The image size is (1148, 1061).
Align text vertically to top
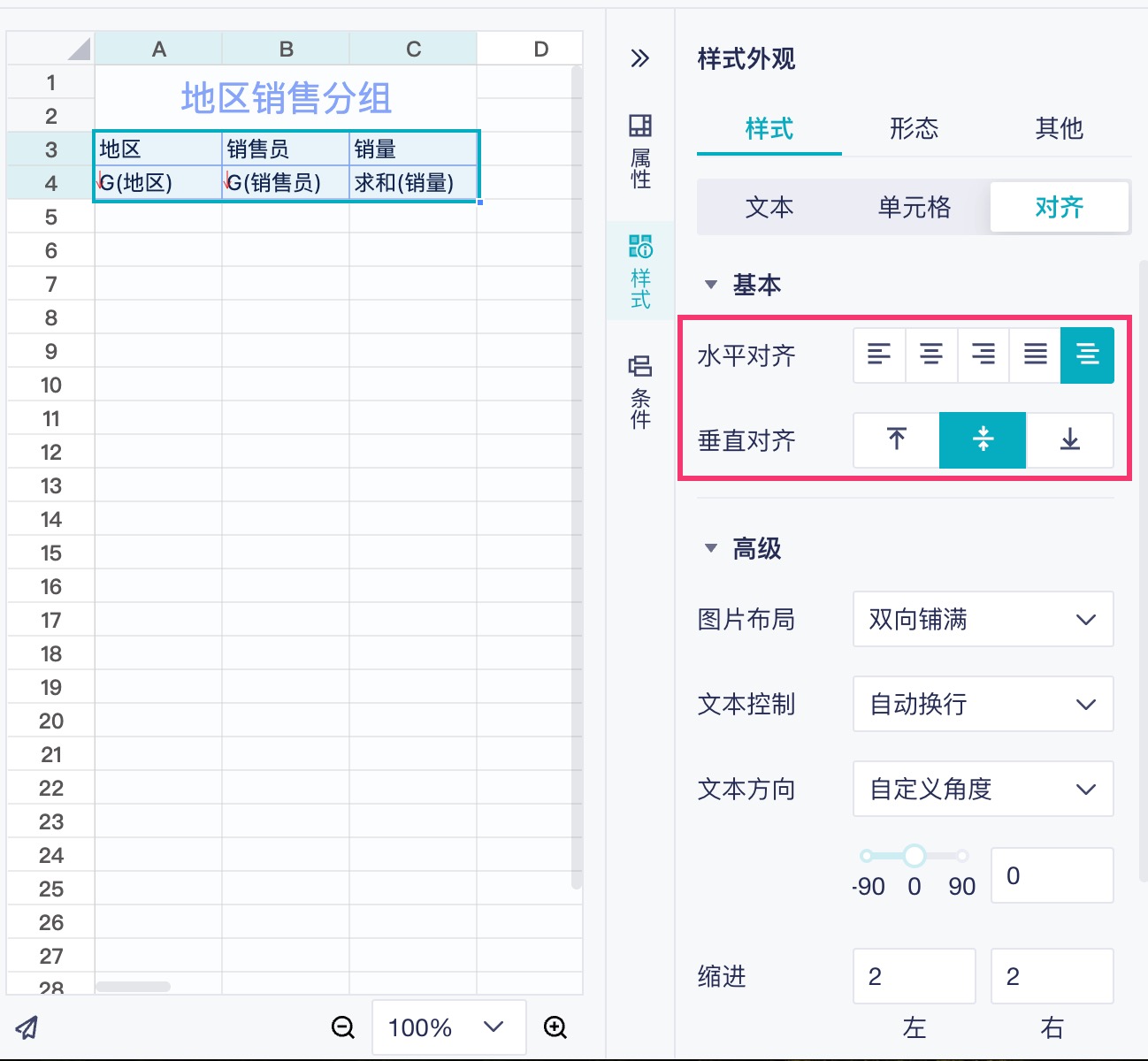click(x=897, y=439)
